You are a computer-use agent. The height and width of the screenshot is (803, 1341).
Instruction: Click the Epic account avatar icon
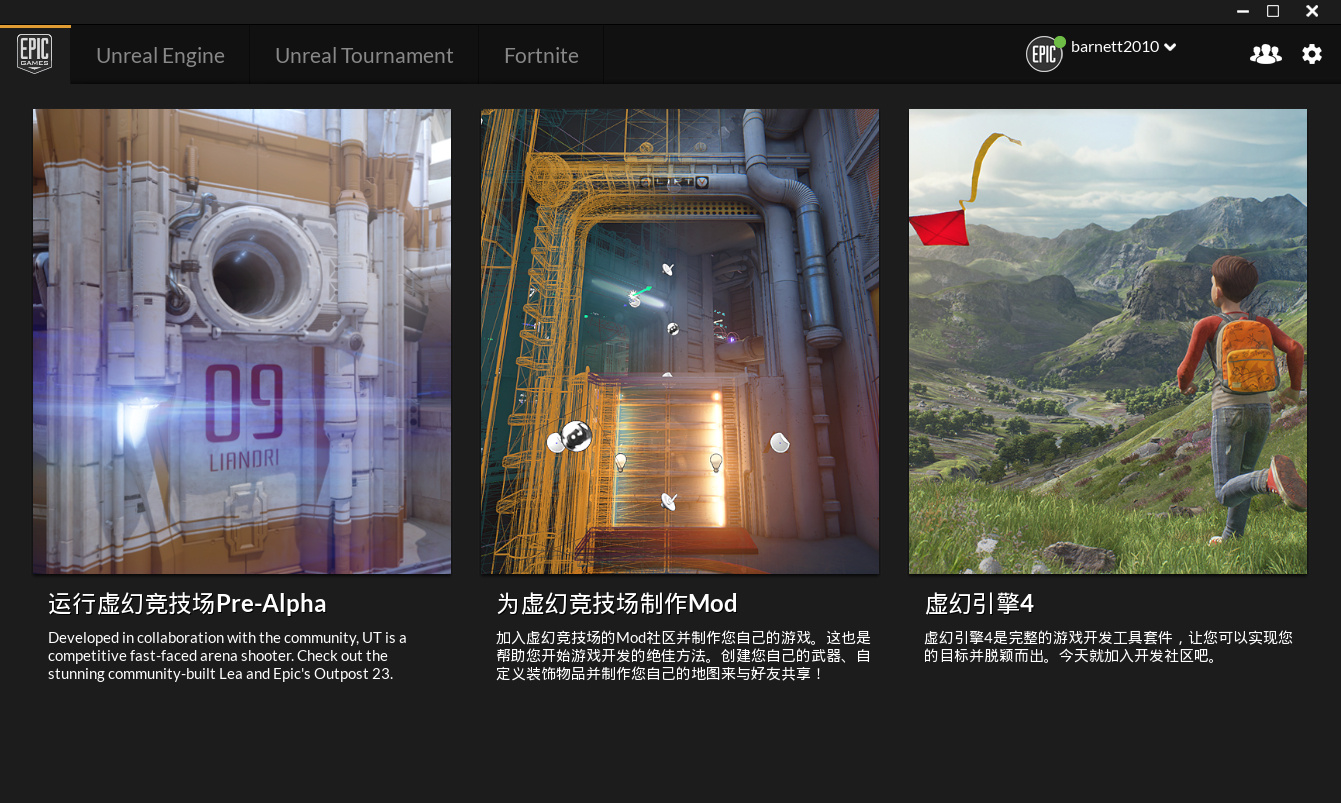click(x=1044, y=54)
